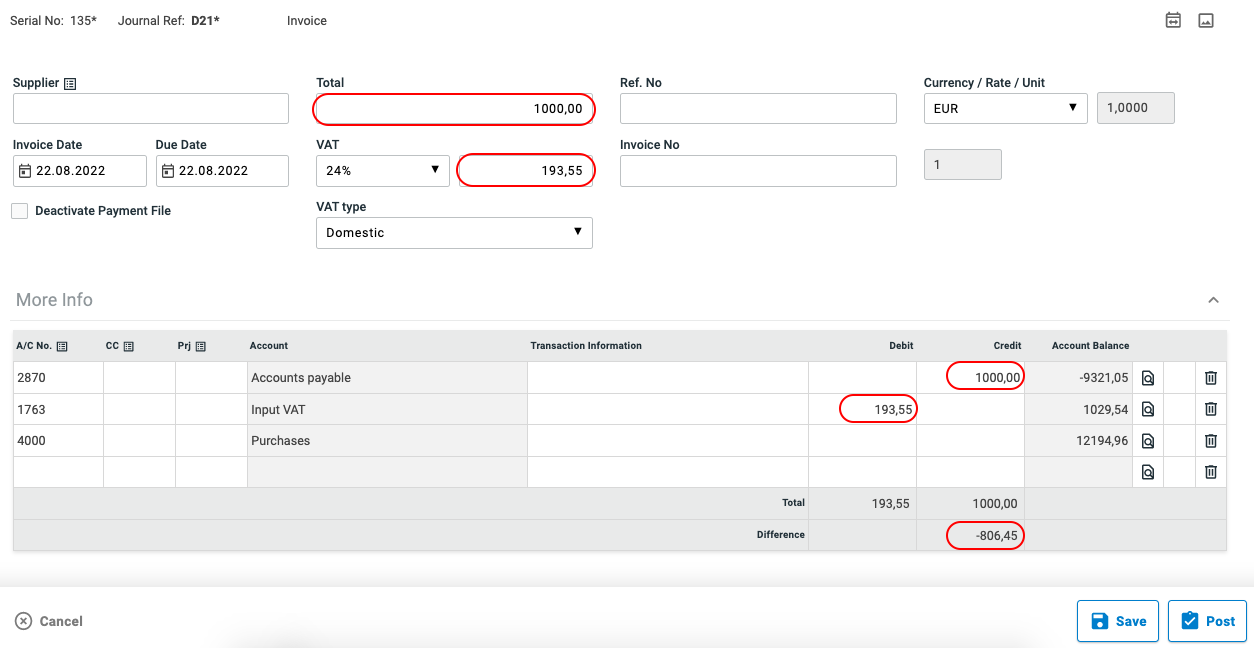The width and height of the screenshot is (1254, 648).
Task: Delete the Input VAT row
Action: click(x=1210, y=409)
